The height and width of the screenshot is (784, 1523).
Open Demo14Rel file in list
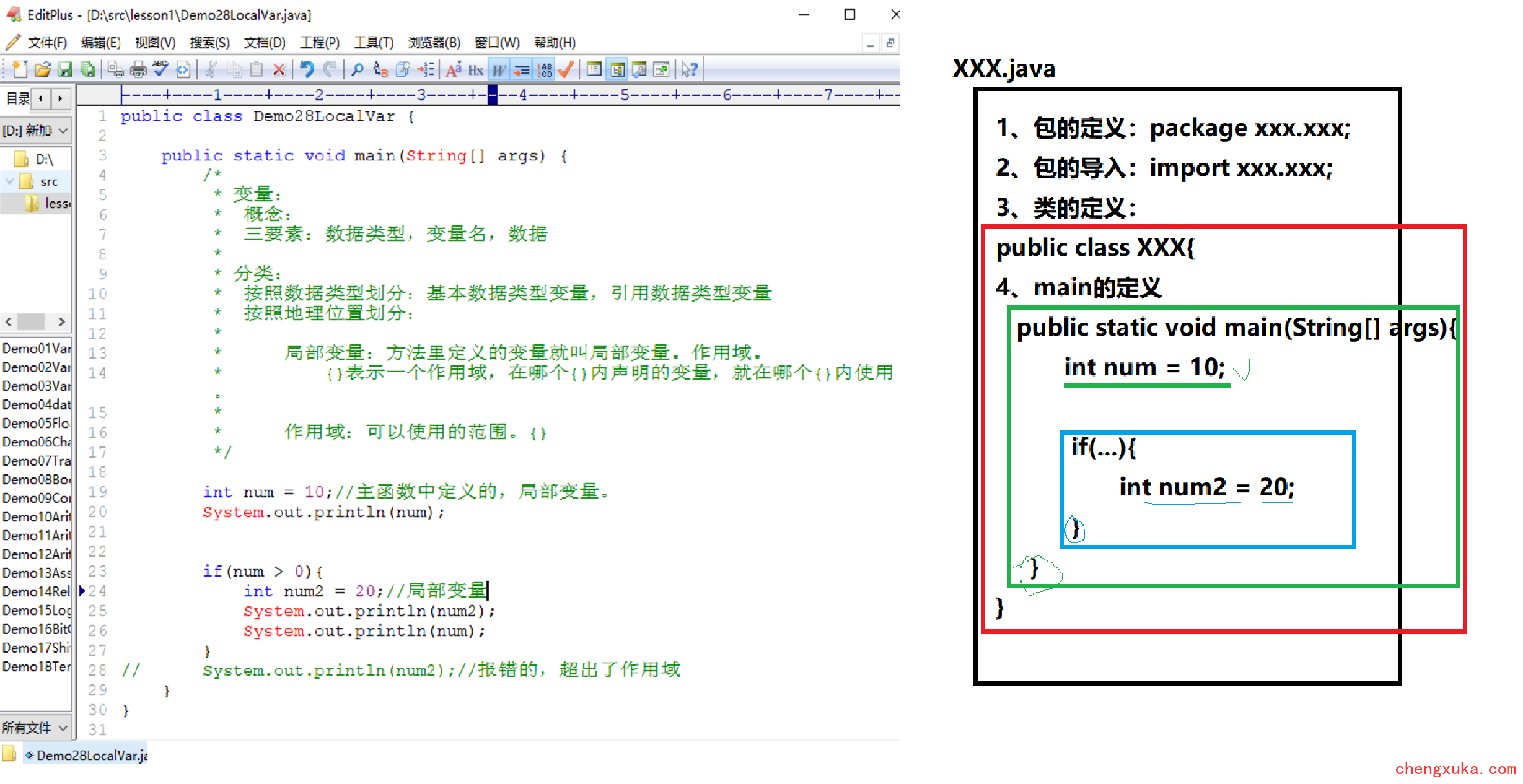tap(36, 591)
